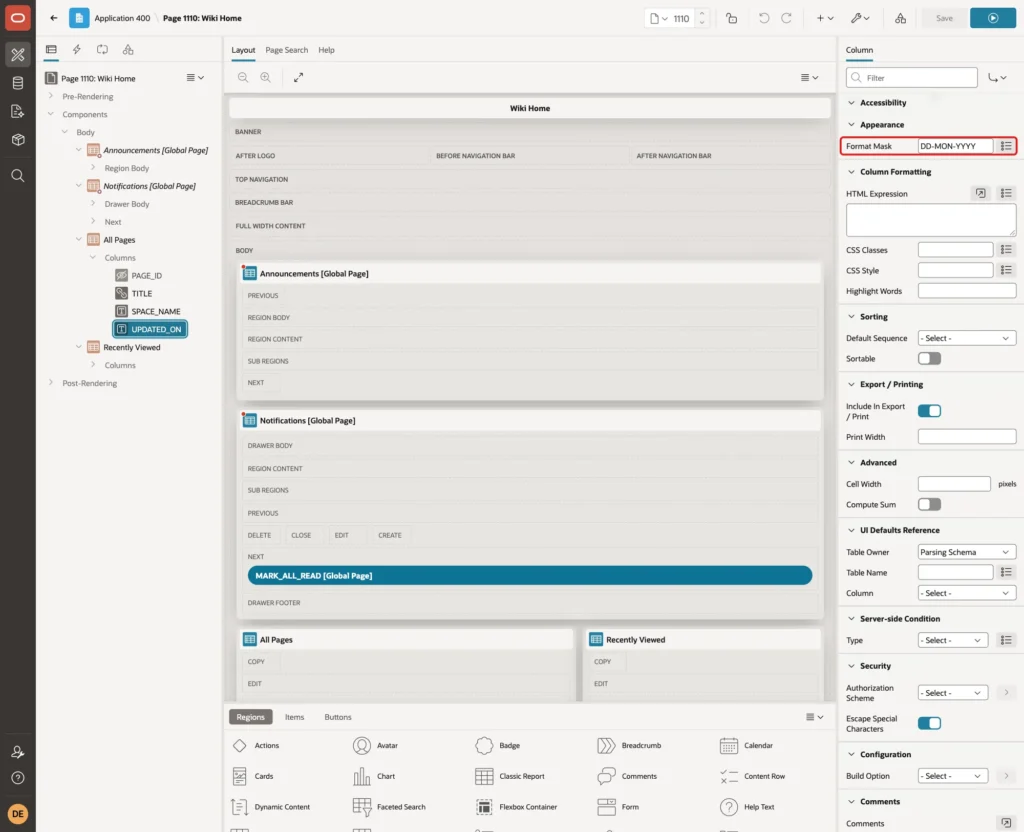
Task: Open the Table Owner dropdown
Action: pos(967,552)
